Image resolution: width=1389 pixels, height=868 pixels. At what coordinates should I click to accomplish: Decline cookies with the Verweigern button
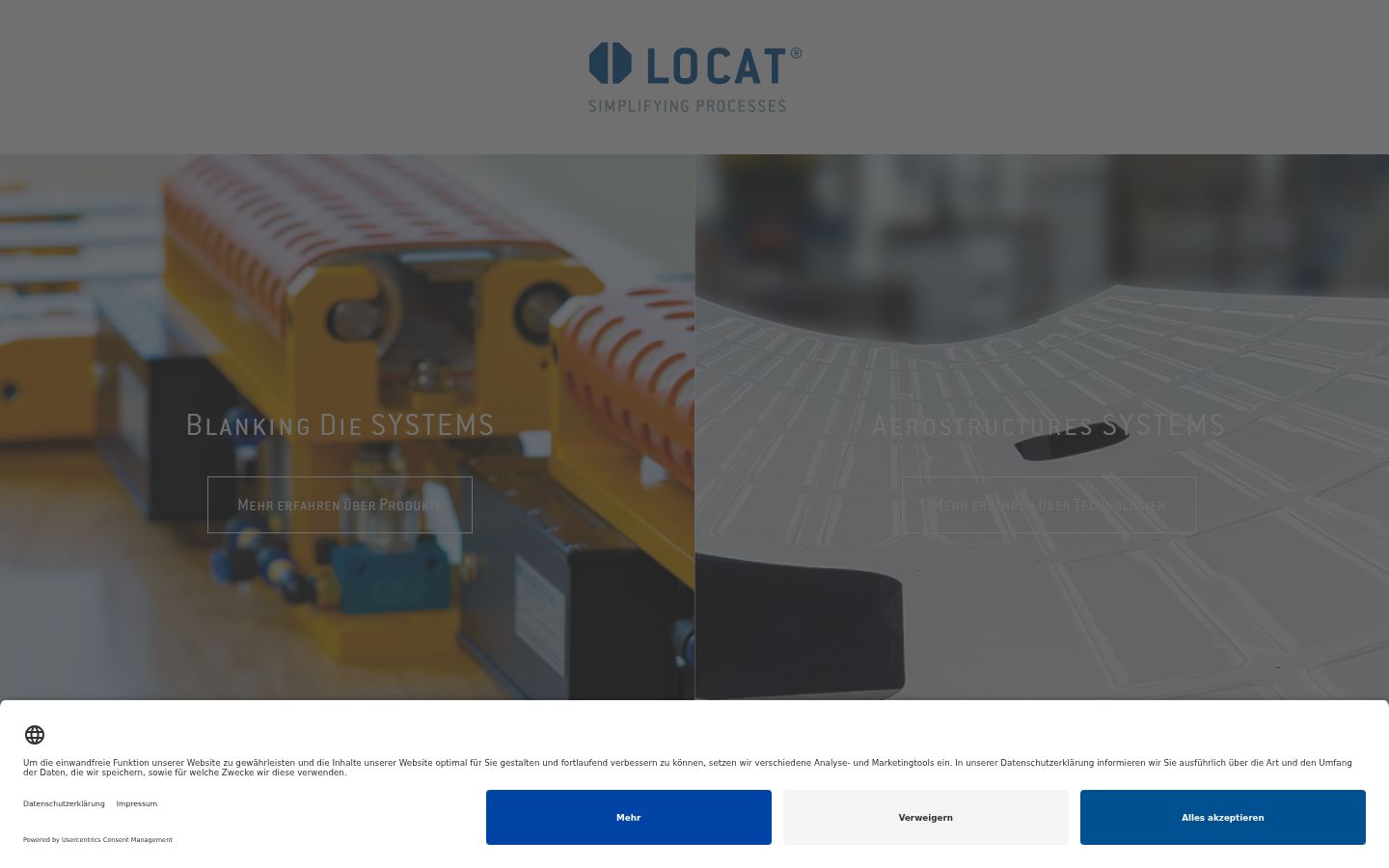point(926,818)
